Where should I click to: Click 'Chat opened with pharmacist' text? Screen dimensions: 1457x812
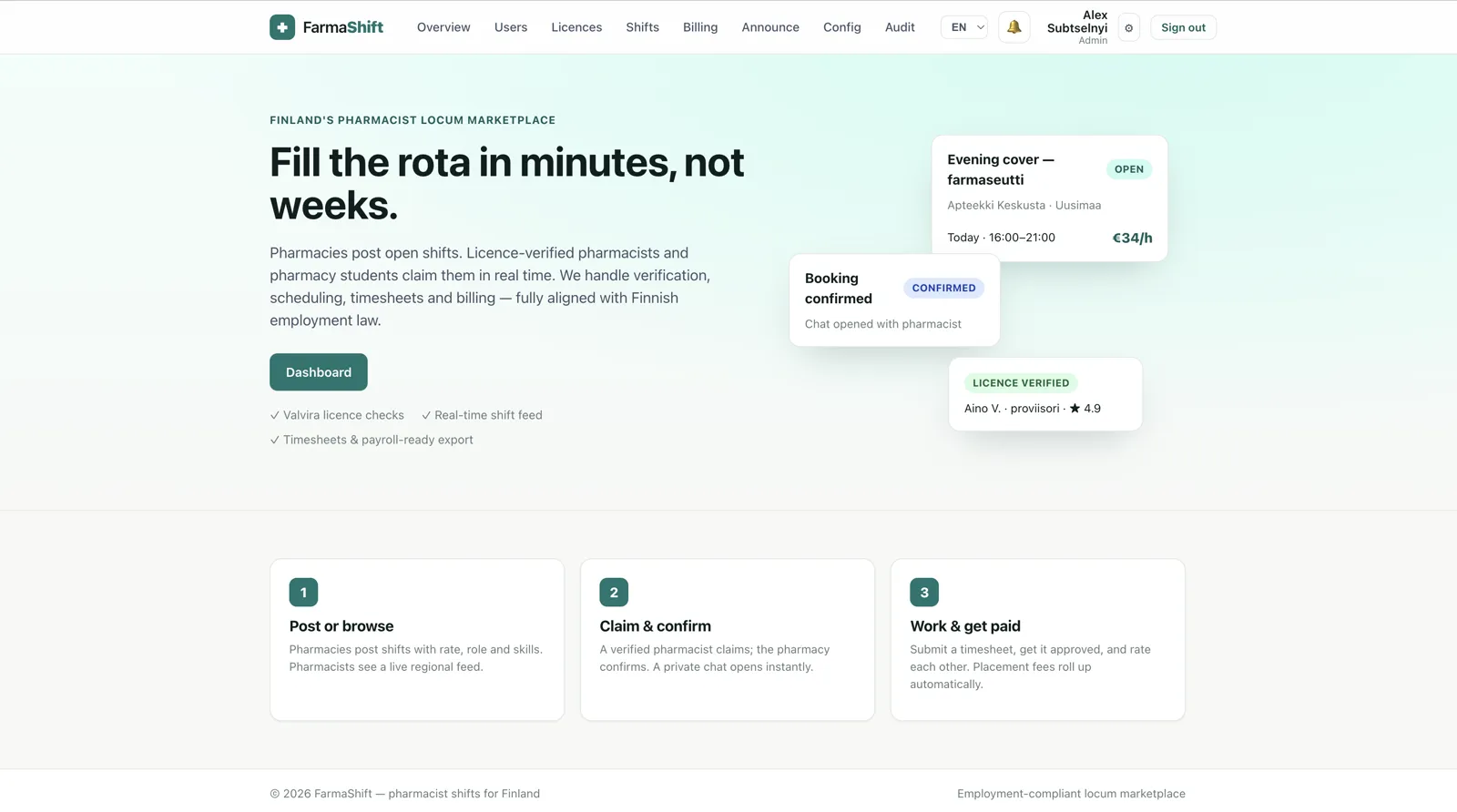point(882,324)
